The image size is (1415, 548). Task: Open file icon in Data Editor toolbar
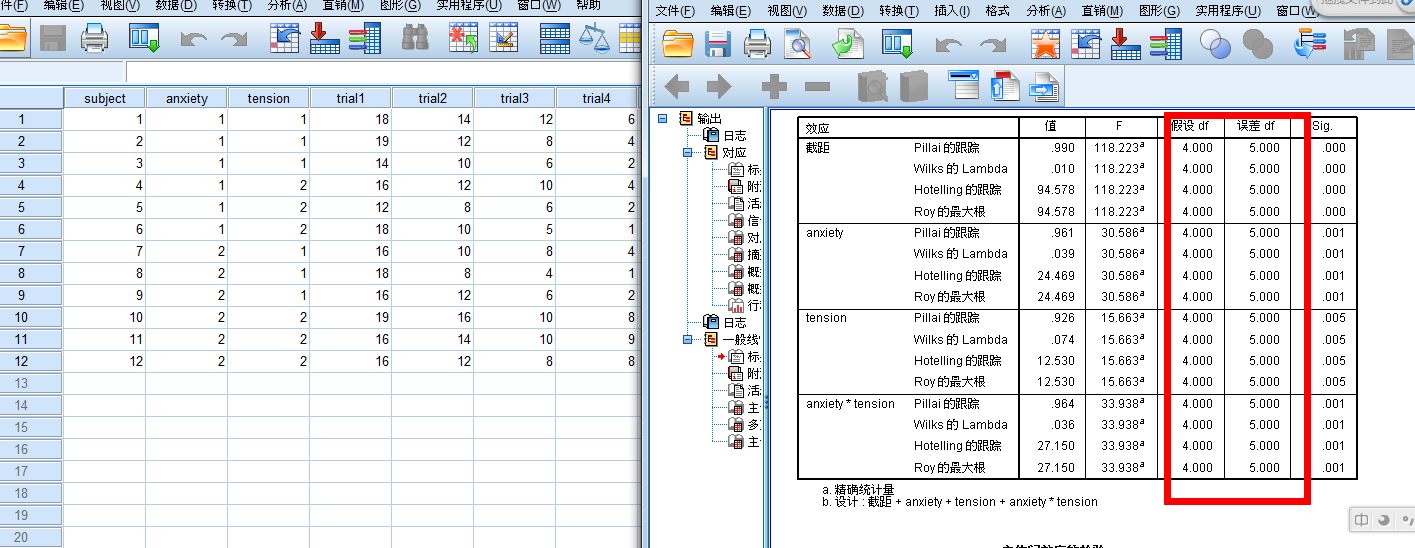point(12,40)
